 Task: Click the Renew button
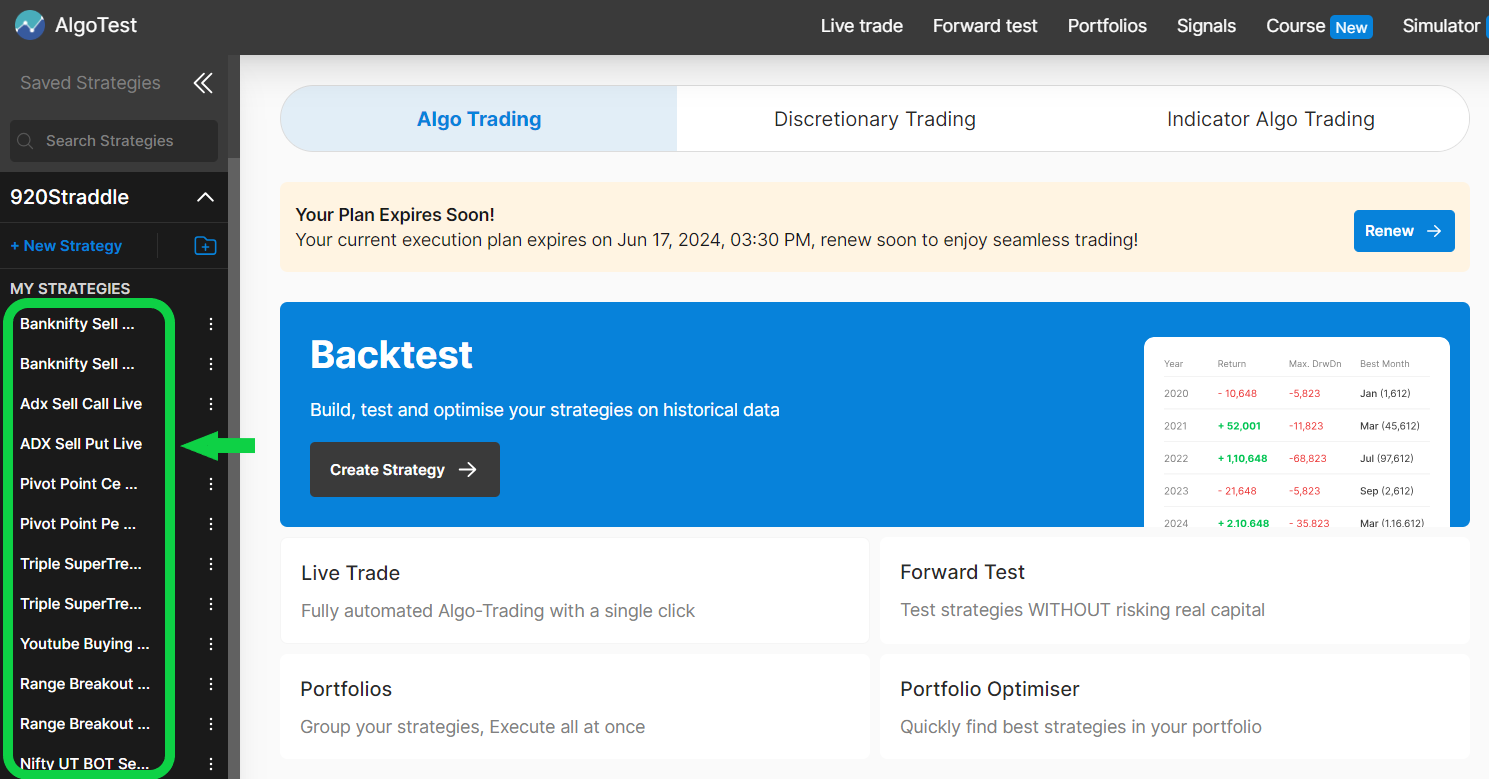[1404, 231]
